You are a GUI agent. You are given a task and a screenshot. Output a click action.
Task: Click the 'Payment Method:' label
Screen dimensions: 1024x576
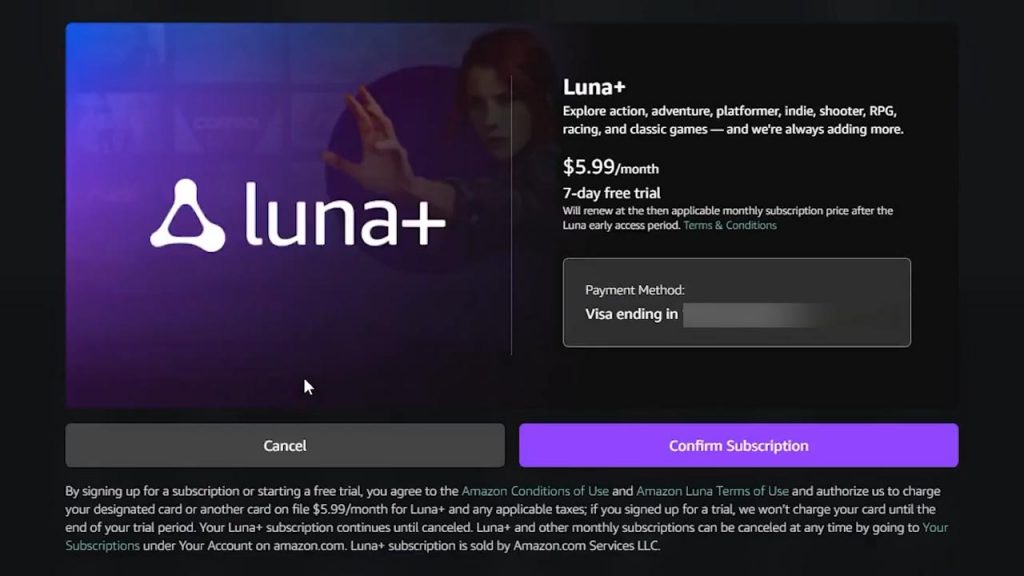pos(635,290)
